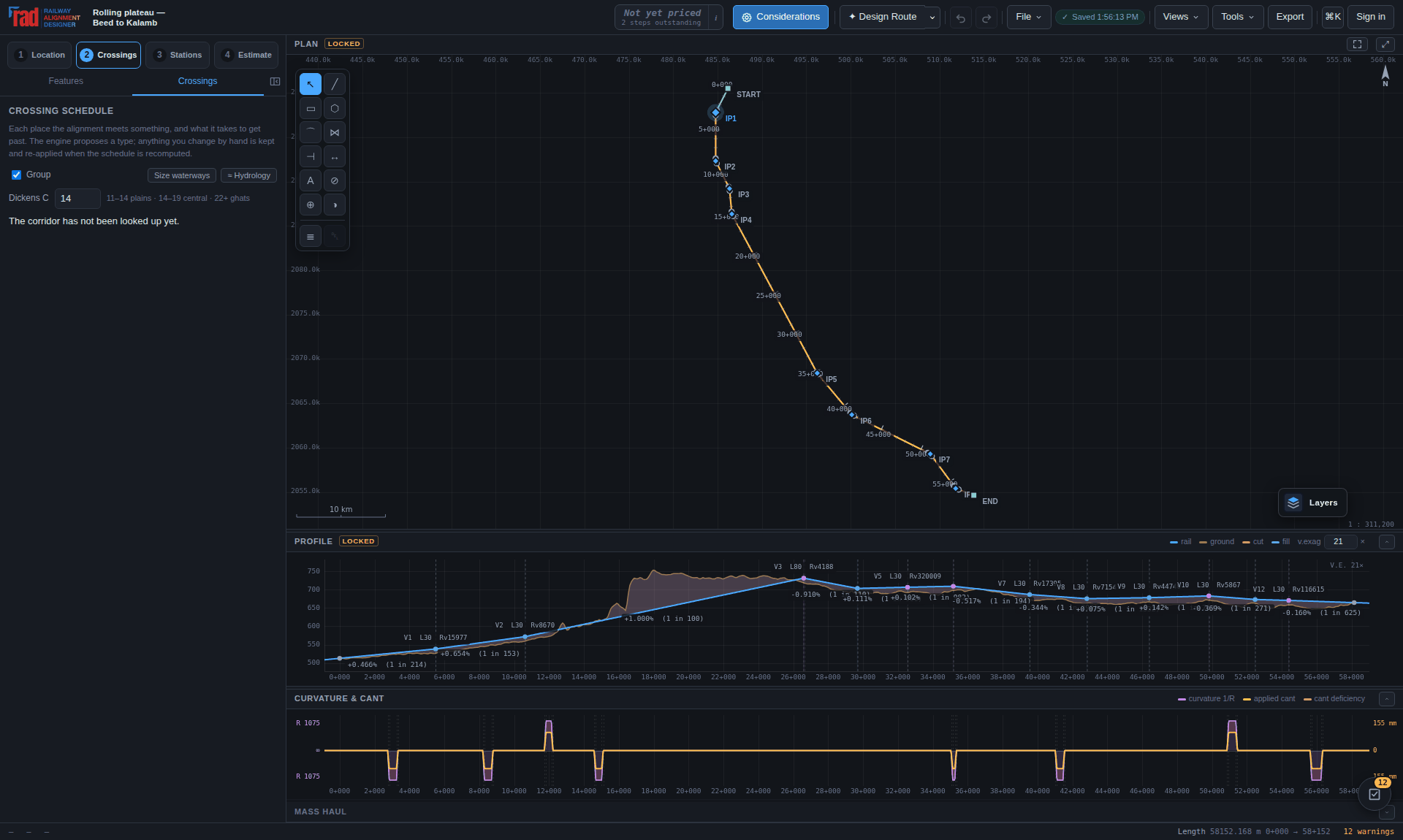Expand plan view with diagonal arrows icon
The image size is (1403, 840).
point(1385,44)
